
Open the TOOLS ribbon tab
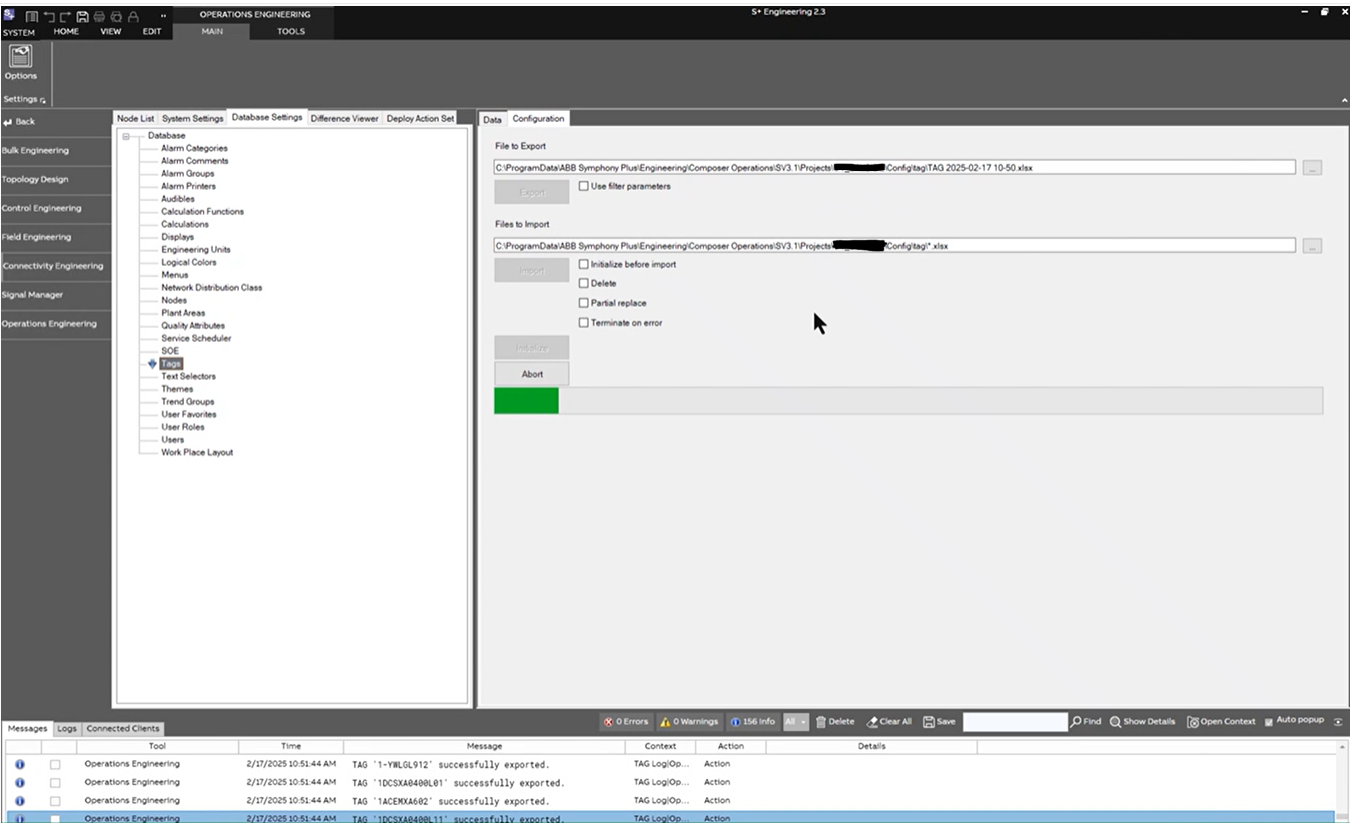pos(289,31)
